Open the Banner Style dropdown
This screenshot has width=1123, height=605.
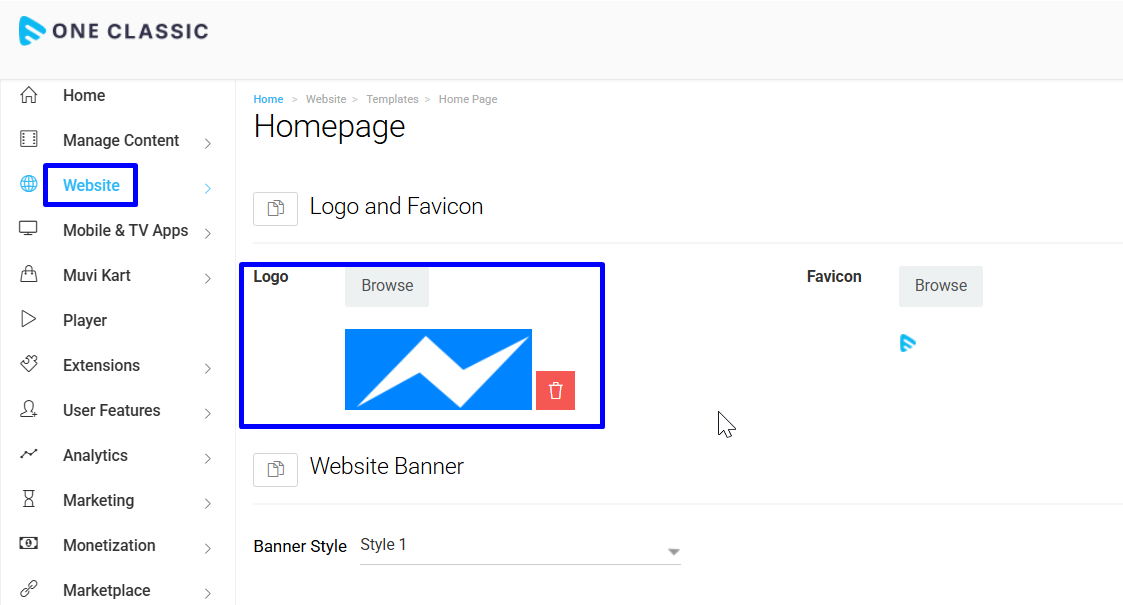pos(520,547)
